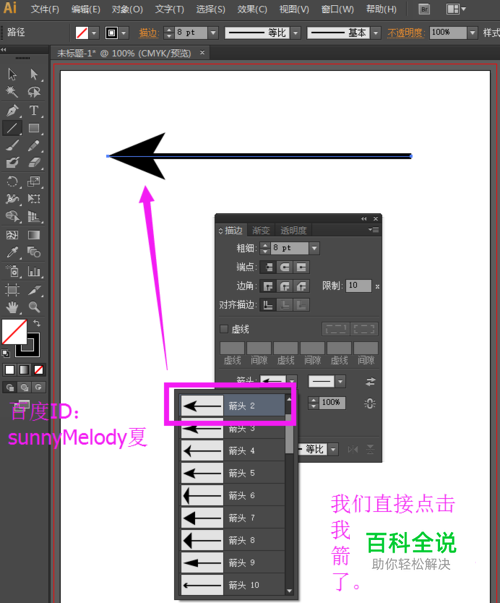The height and width of the screenshot is (603, 500).
Task: Swap fill and stroke colors
Action: (x=37, y=323)
